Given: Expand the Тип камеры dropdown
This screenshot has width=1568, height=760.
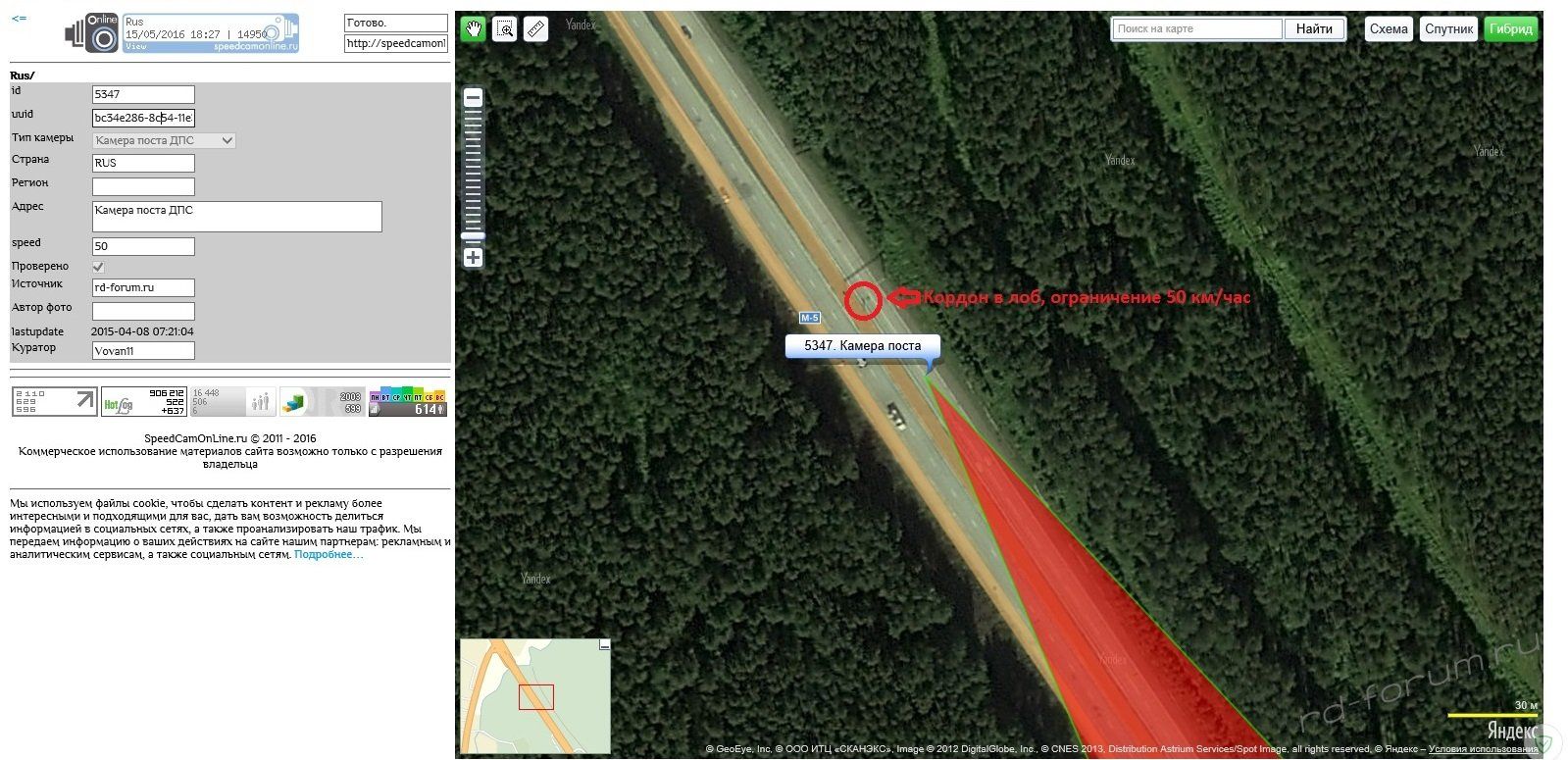Looking at the screenshot, I should [x=164, y=140].
